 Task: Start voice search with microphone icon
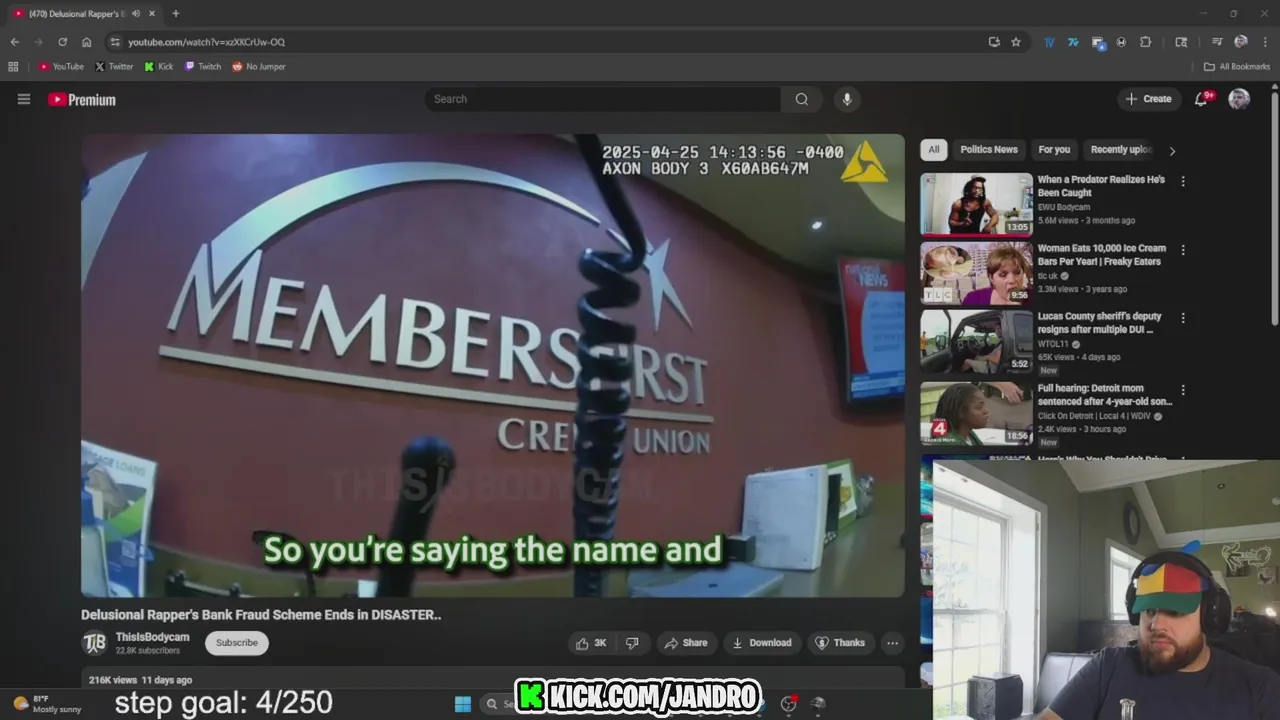[847, 99]
